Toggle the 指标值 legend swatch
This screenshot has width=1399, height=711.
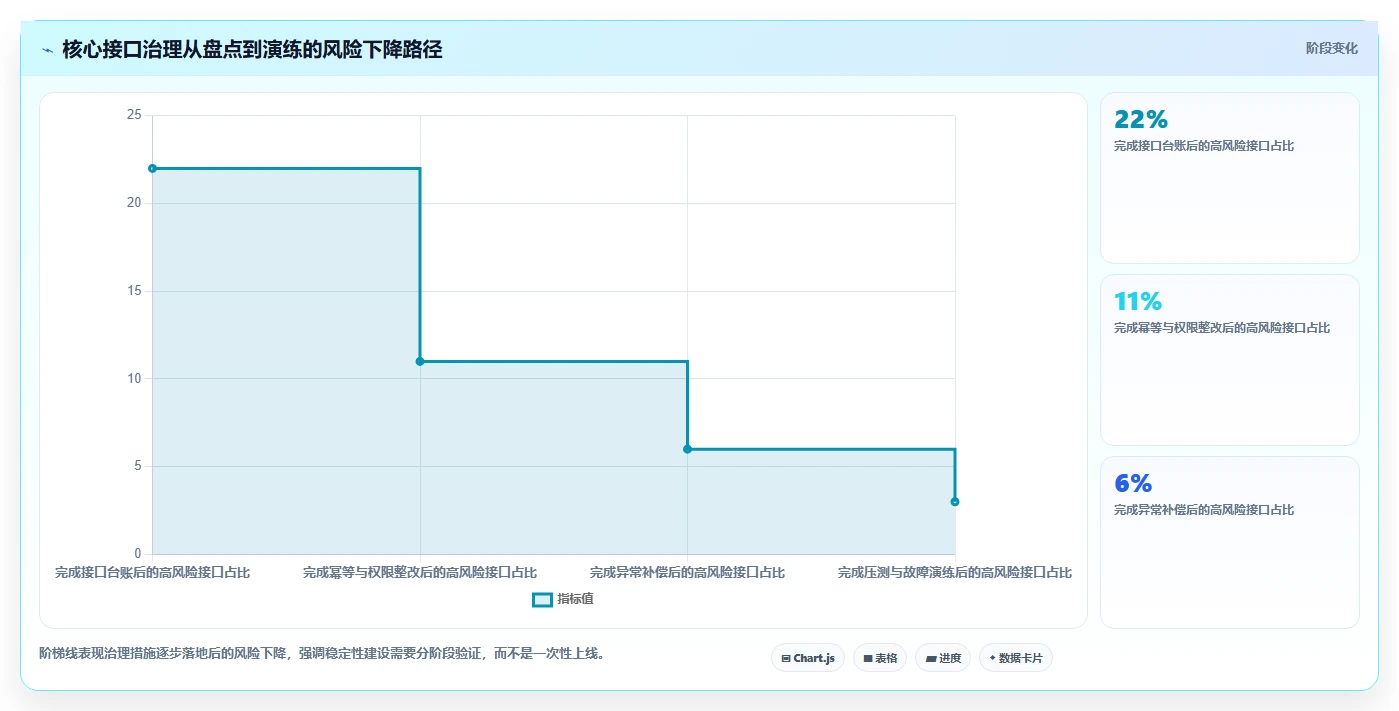point(542,600)
